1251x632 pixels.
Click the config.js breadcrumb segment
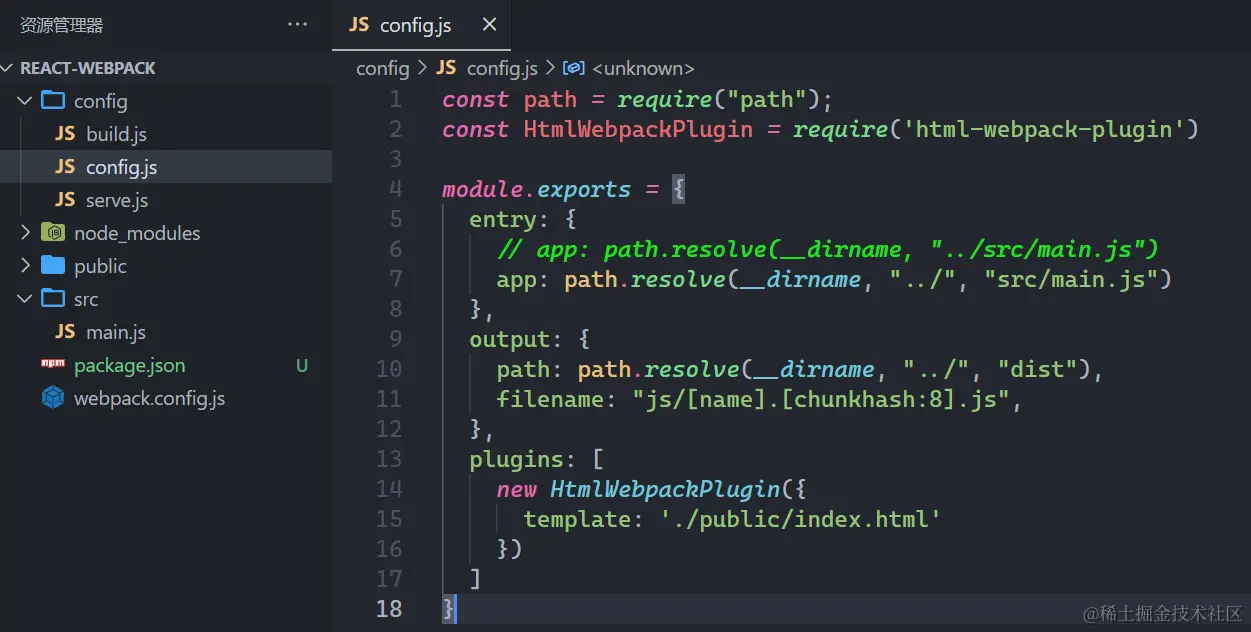(x=502, y=68)
